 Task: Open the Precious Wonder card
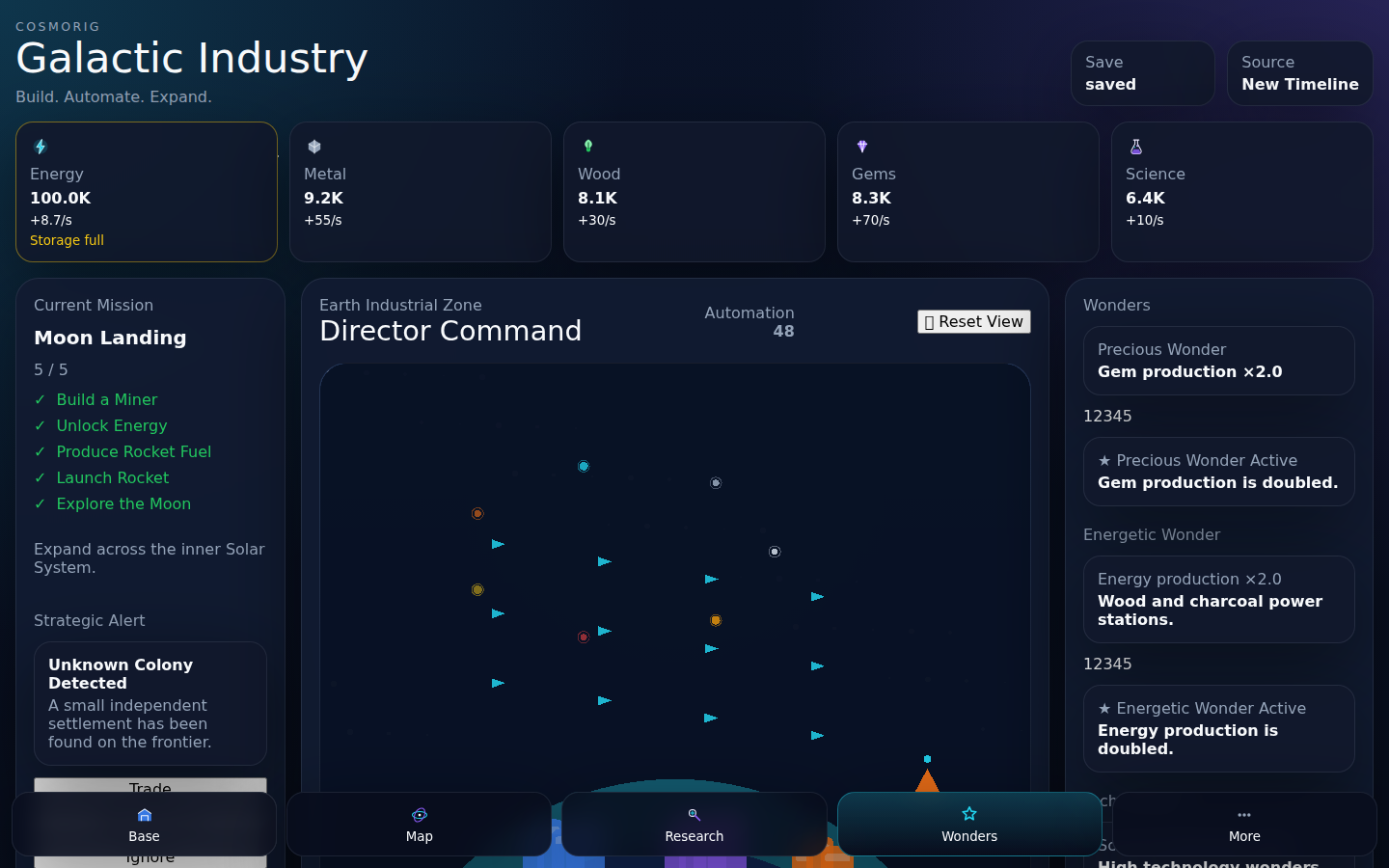pyautogui.click(x=1219, y=361)
